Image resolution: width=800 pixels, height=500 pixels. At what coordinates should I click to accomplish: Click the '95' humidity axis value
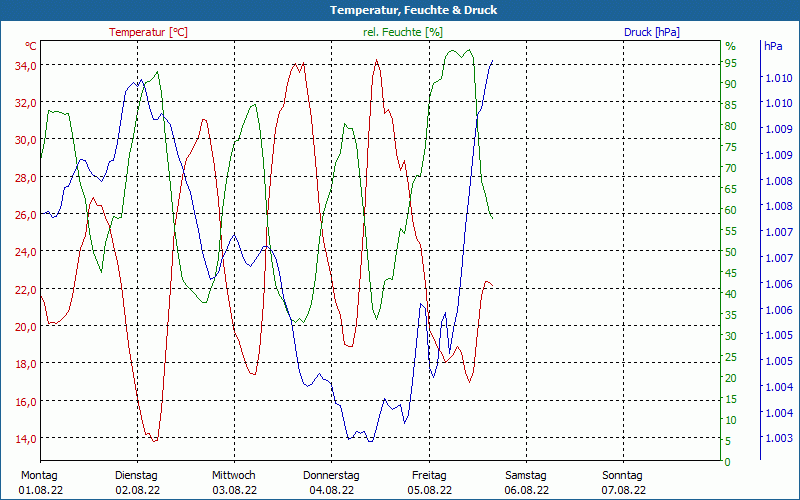(x=731, y=63)
